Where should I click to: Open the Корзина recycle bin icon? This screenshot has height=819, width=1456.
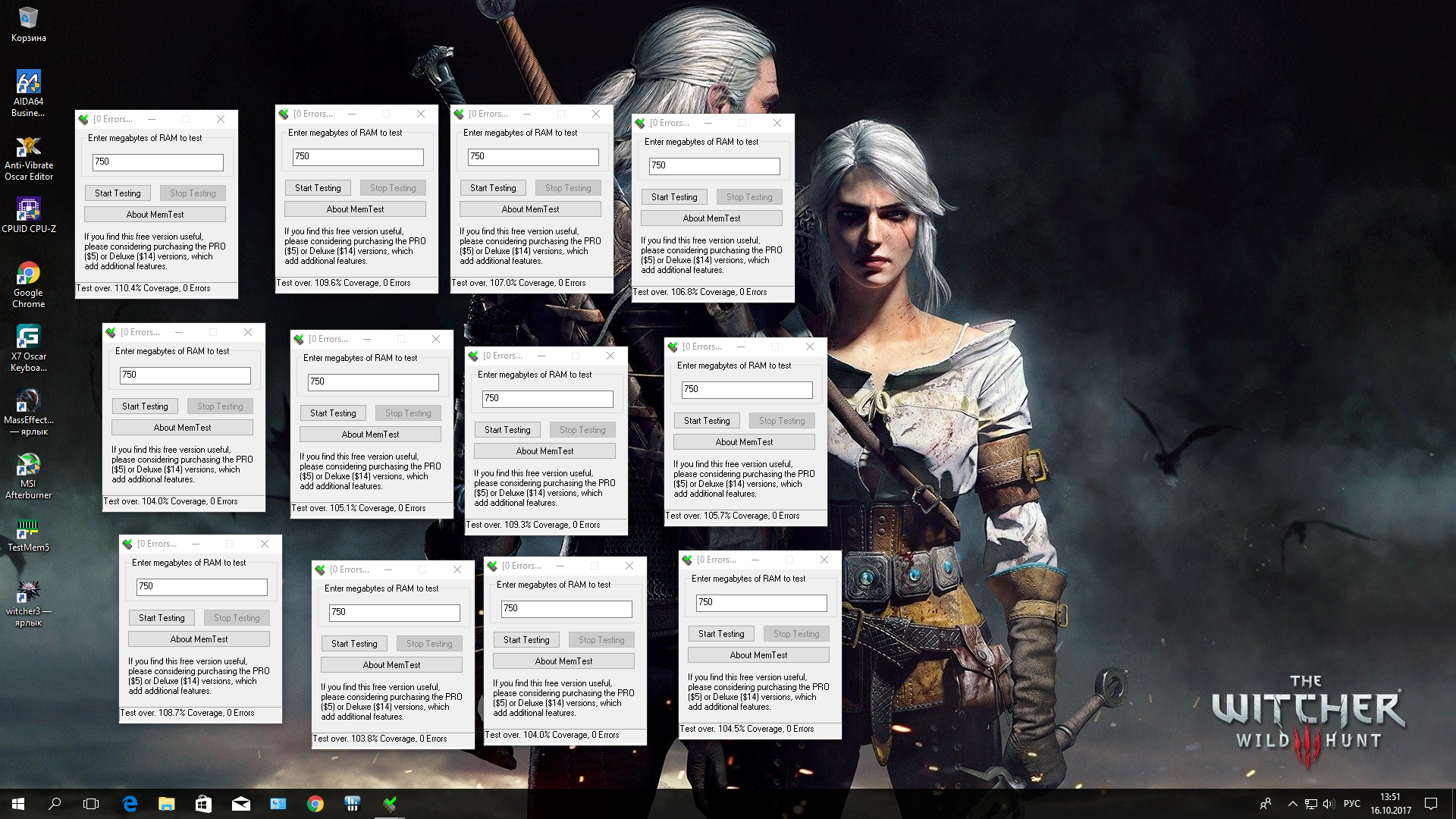tap(28, 19)
